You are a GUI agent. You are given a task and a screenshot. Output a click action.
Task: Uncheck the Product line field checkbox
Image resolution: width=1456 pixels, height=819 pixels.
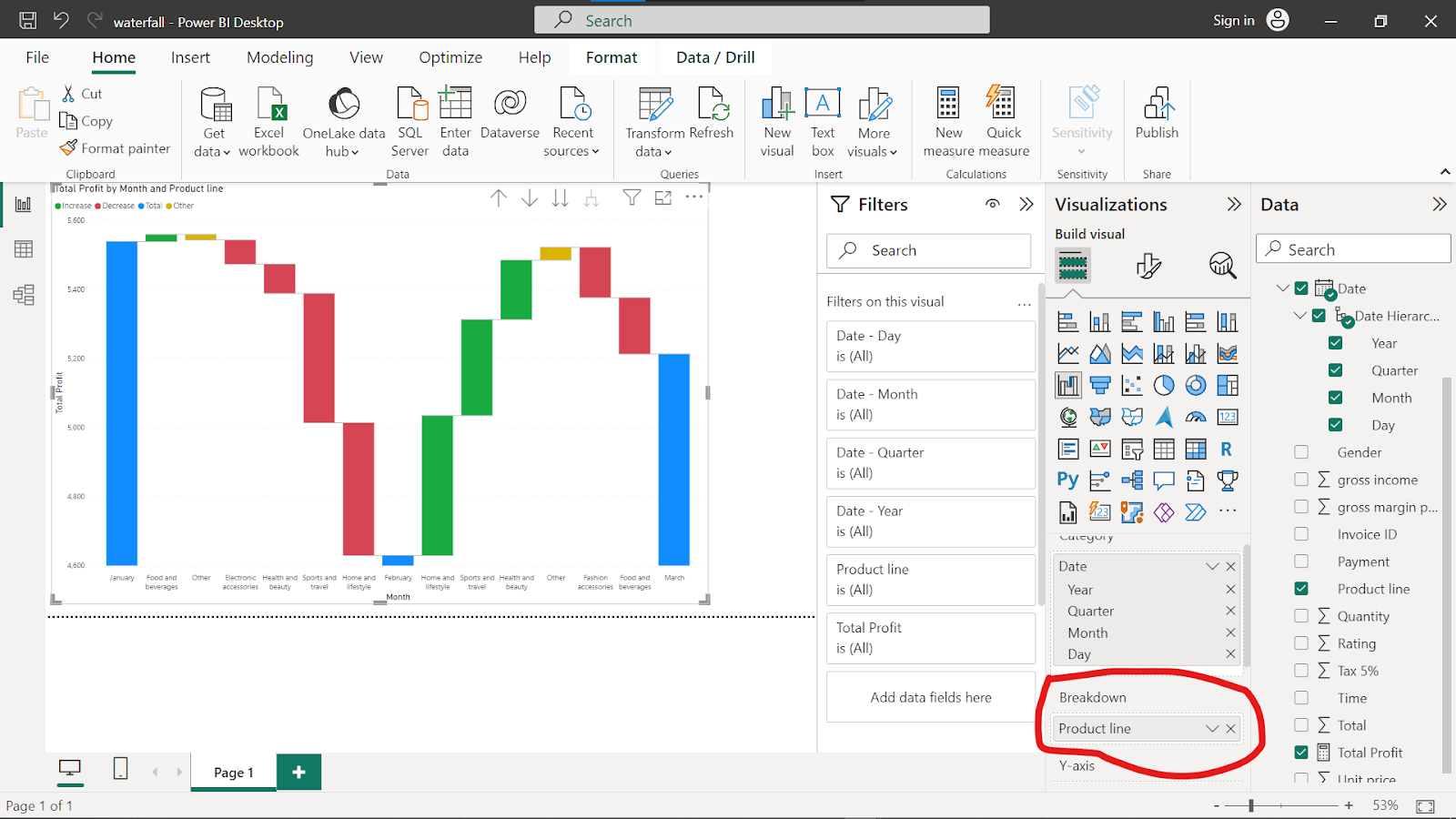point(1301,589)
